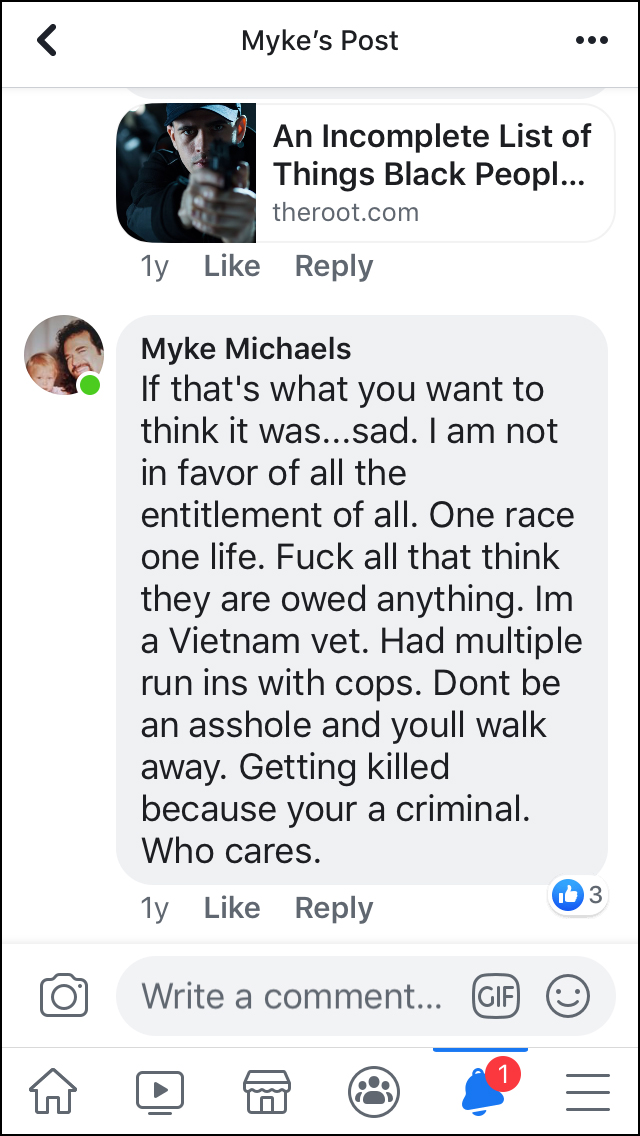
Task: Go to the Home tab
Action: click(54, 1092)
